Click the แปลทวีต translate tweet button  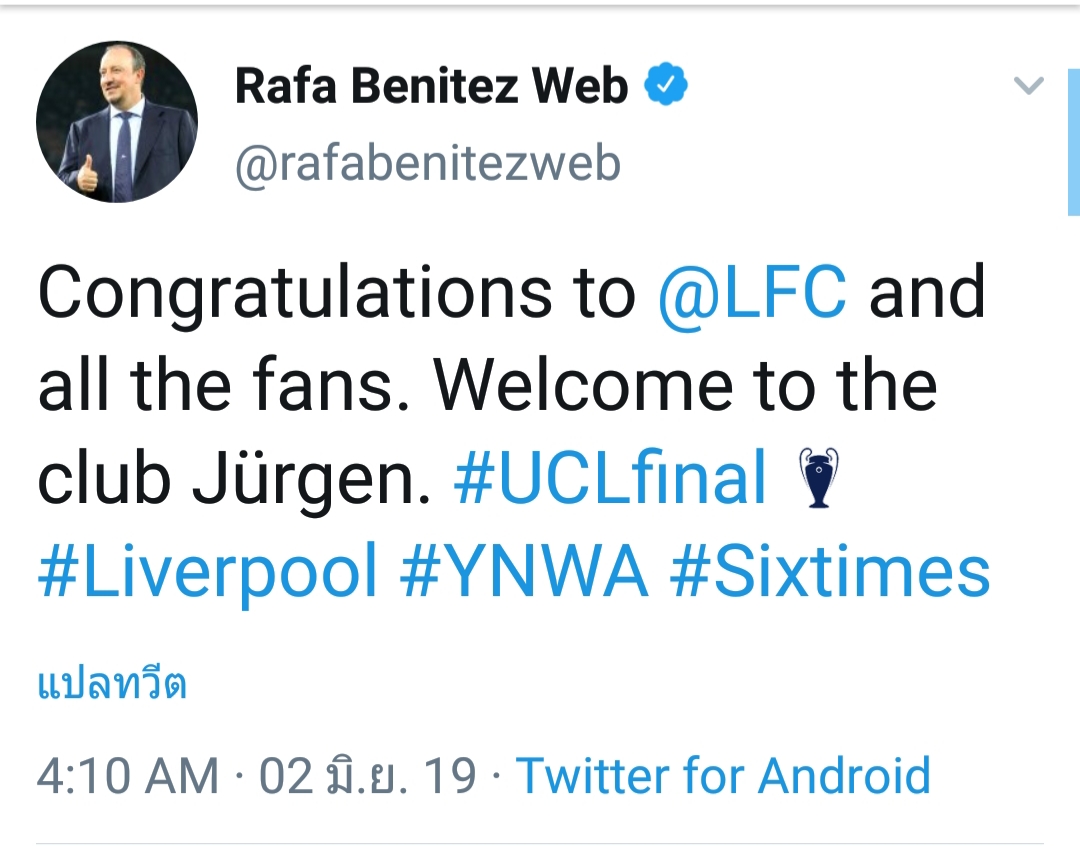tap(112, 686)
